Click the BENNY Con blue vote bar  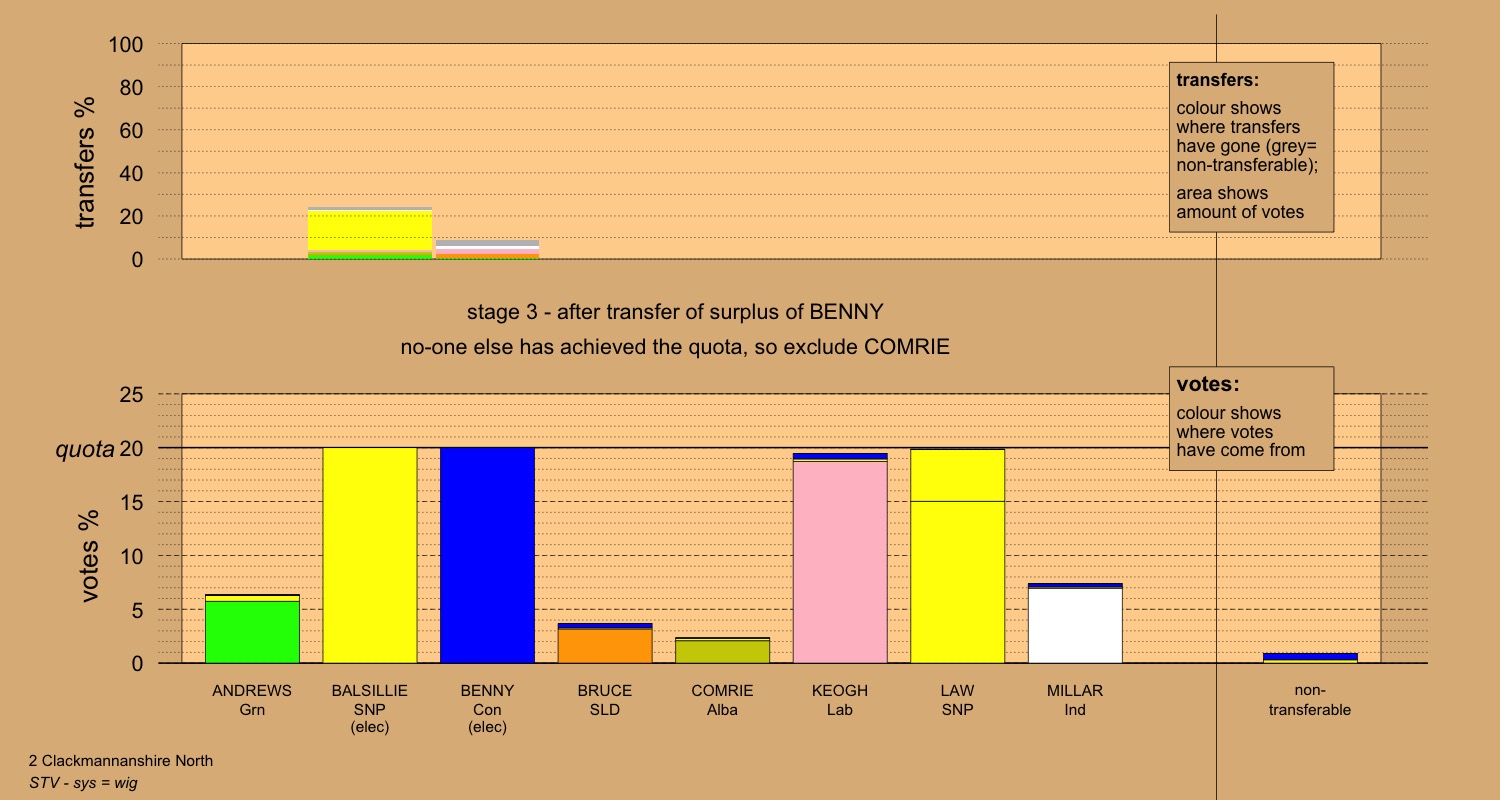point(488,555)
